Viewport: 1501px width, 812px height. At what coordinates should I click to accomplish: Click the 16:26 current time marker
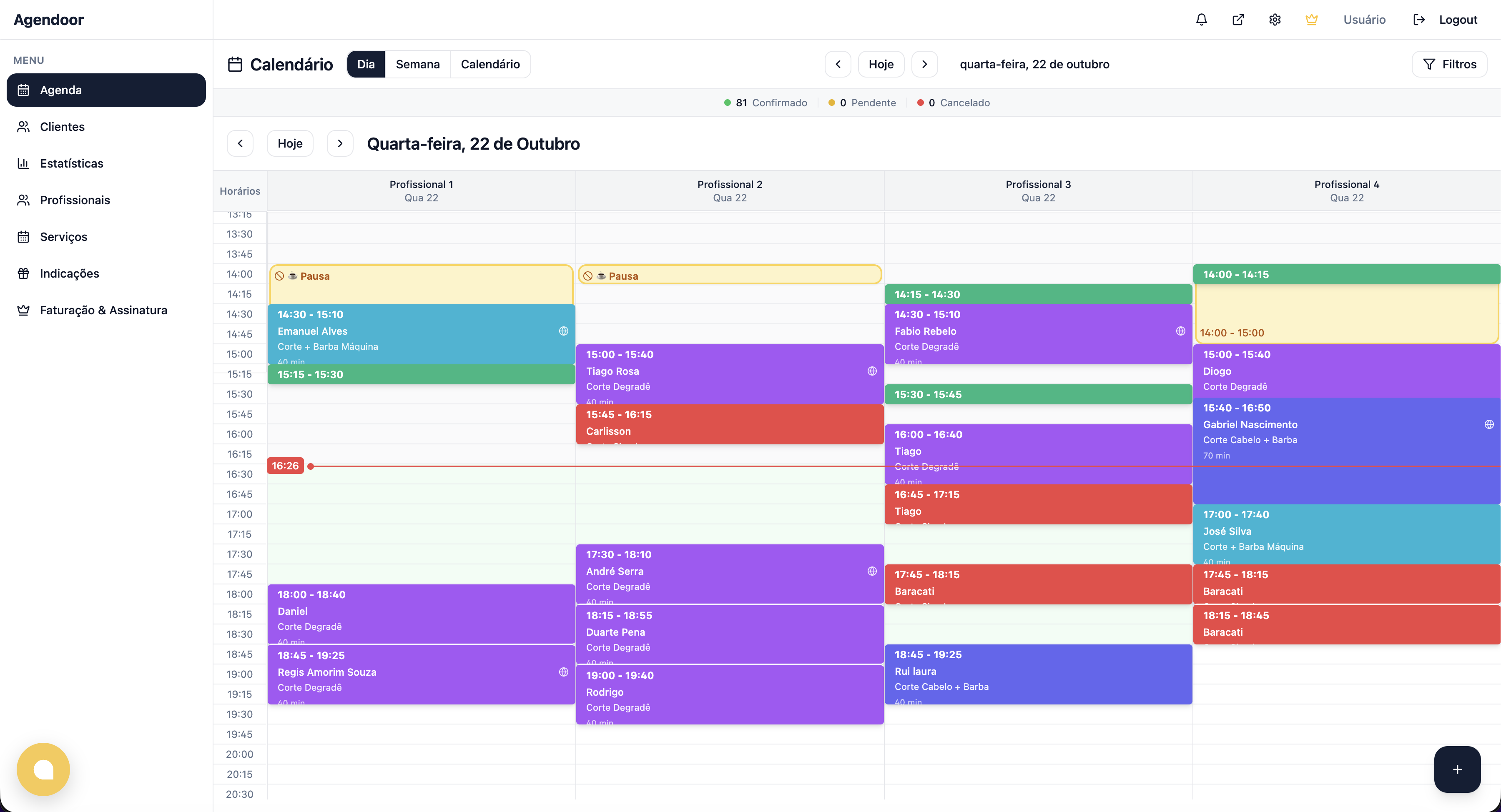coord(286,466)
